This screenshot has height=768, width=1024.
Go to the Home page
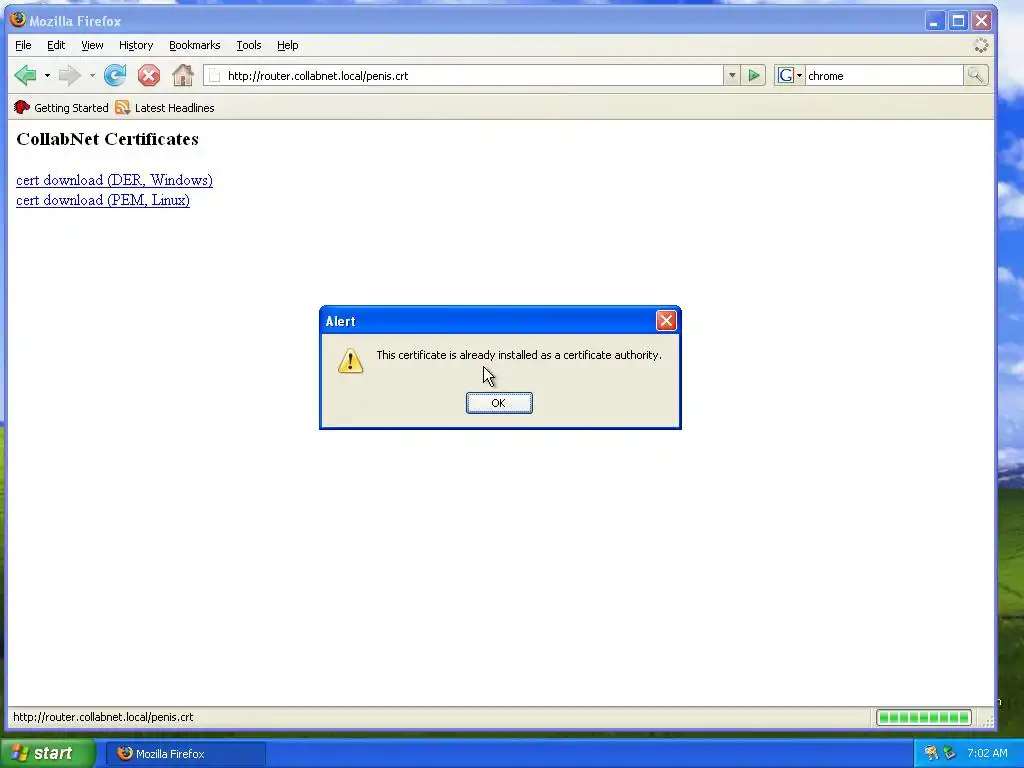click(x=183, y=76)
